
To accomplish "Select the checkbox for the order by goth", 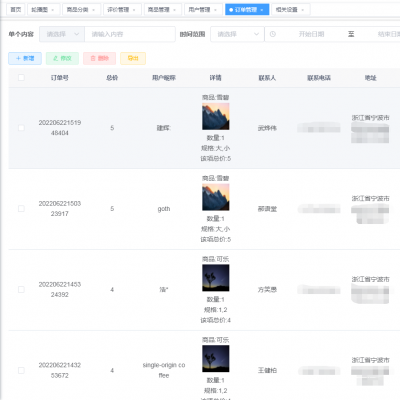I will [21, 209].
